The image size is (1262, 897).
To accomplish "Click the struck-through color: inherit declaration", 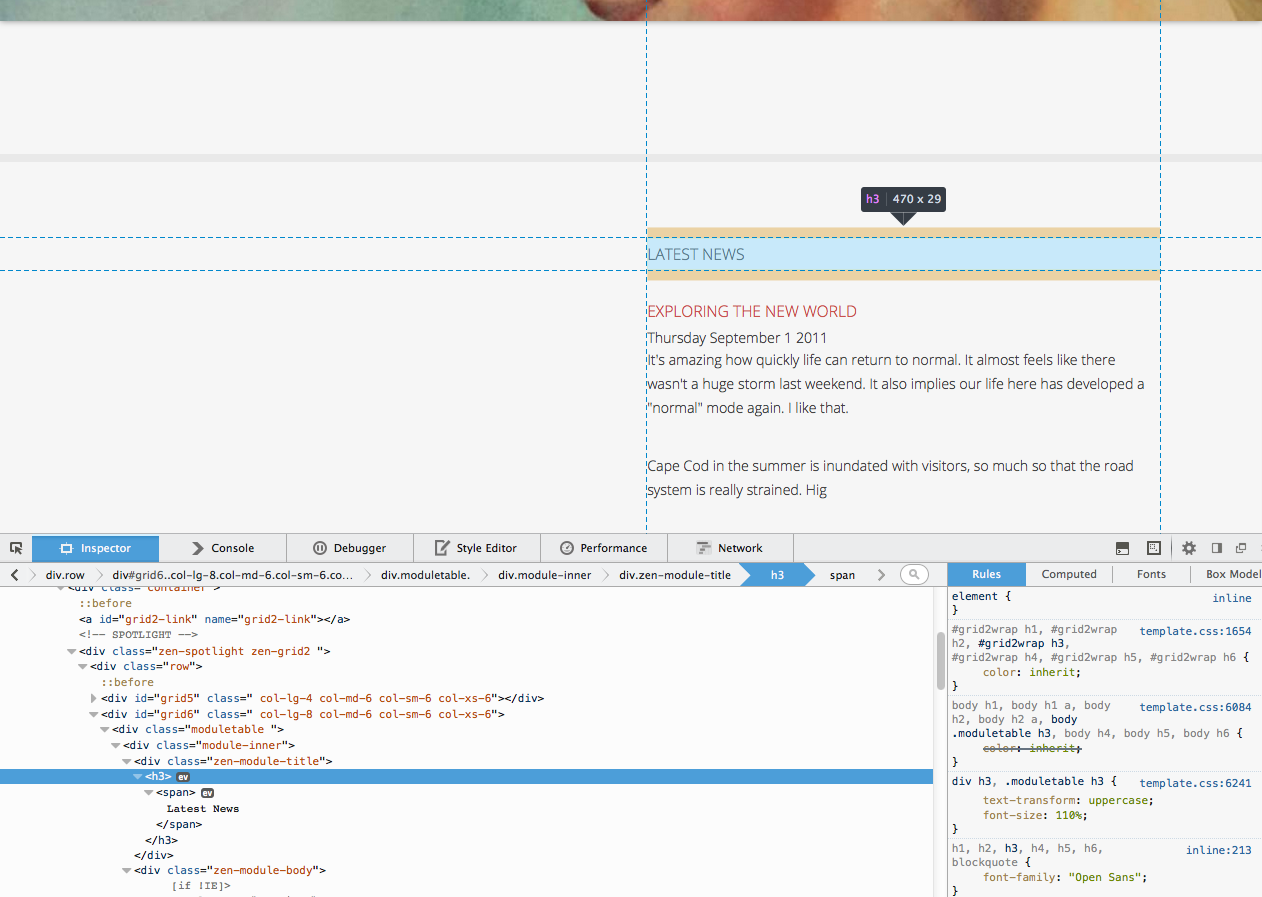I will pyautogui.click(x=1032, y=748).
